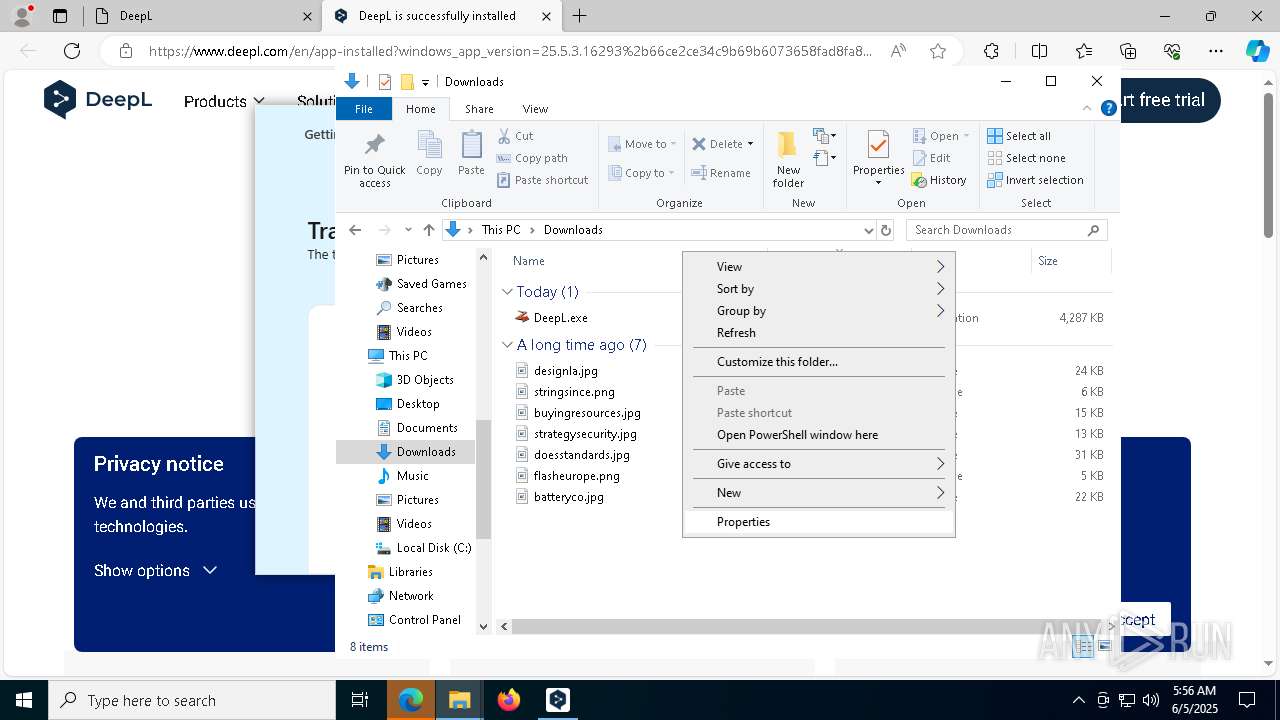The height and width of the screenshot is (720, 1280).
Task: Choose Open PowerShell window here
Action: tap(819, 435)
